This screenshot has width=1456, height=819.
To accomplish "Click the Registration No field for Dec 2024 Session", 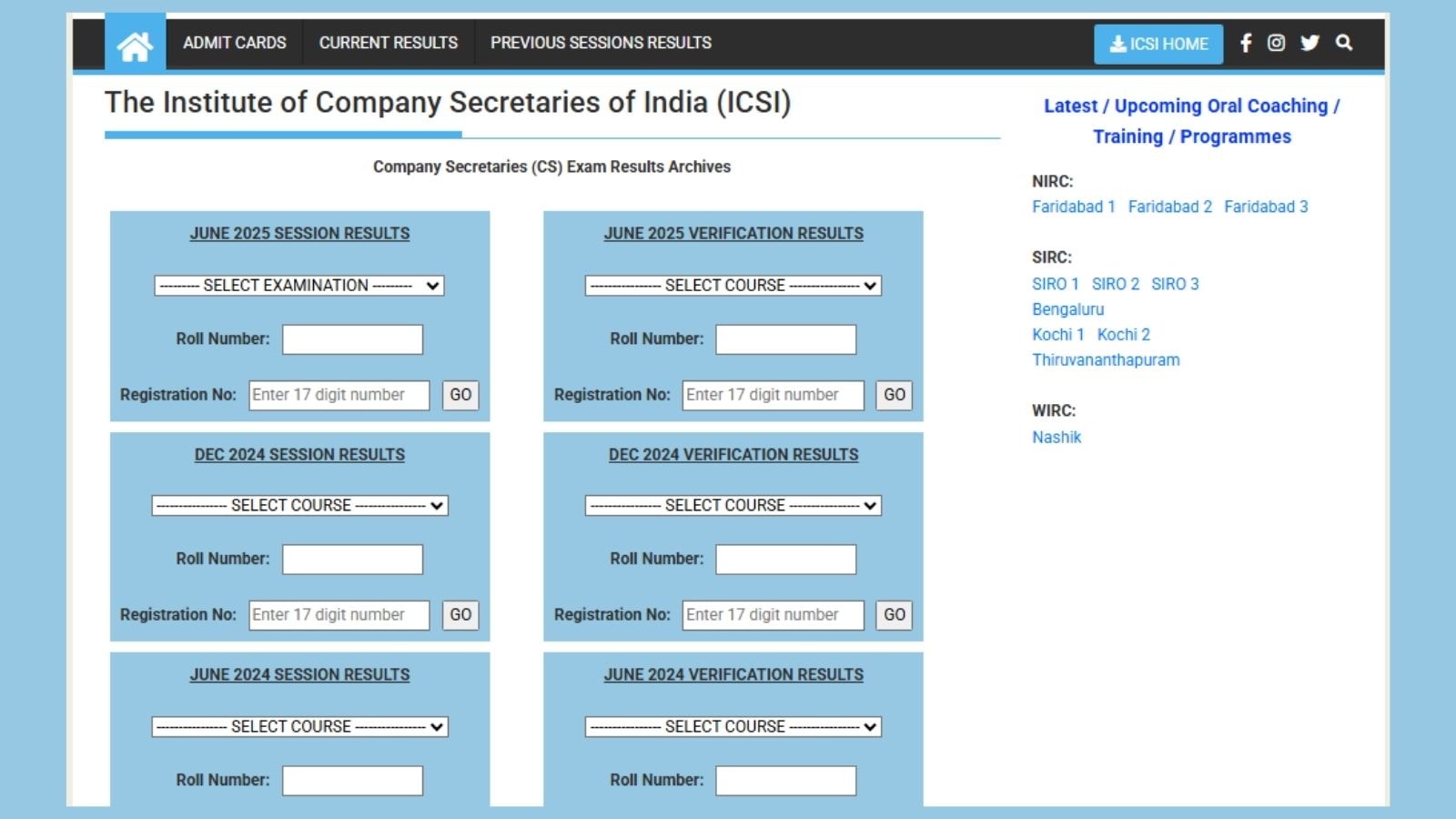I will [339, 614].
